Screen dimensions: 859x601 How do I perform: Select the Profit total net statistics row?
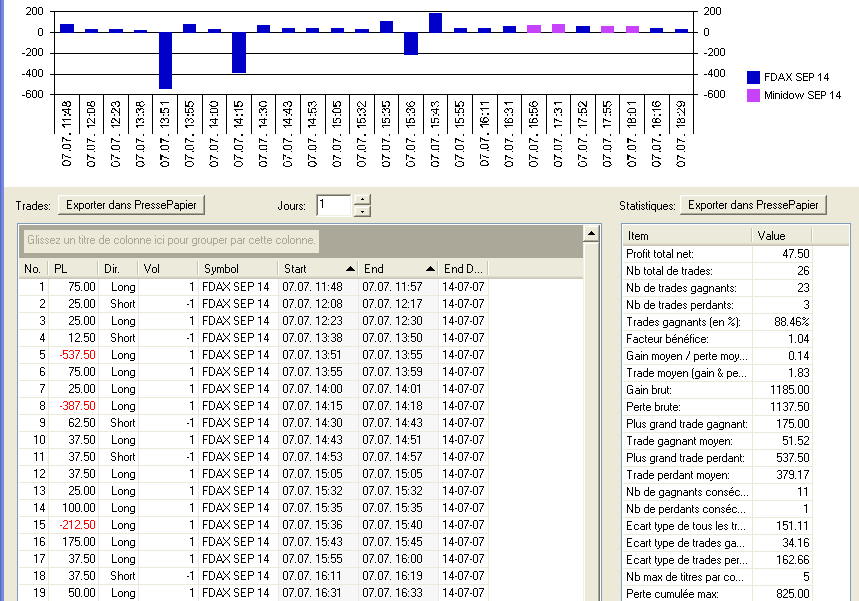click(x=718, y=254)
